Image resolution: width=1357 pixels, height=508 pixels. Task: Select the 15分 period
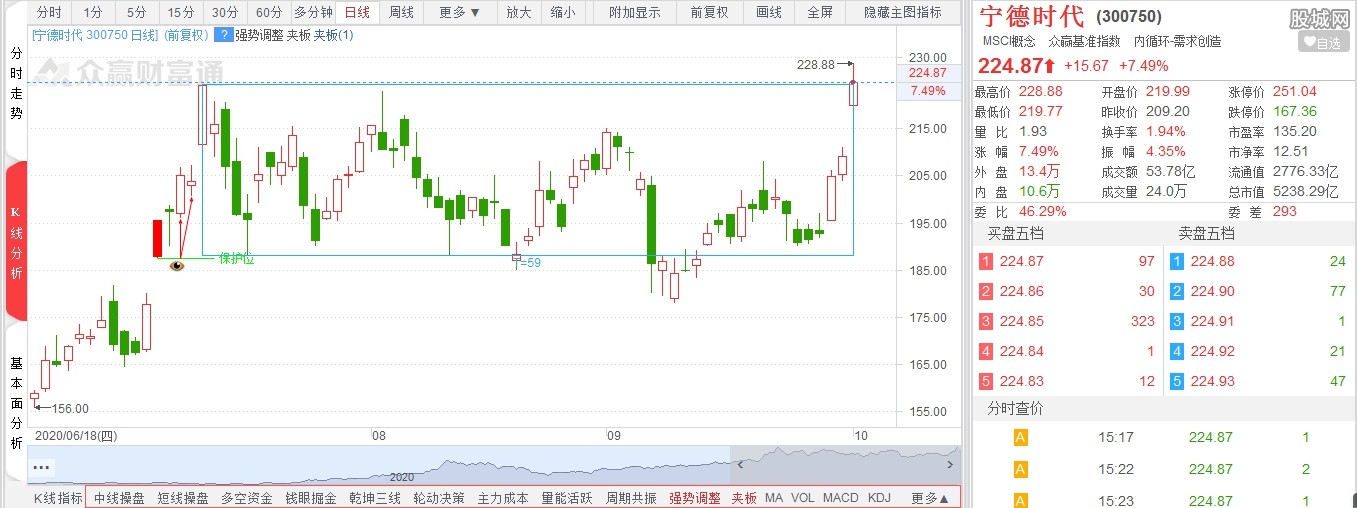(x=181, y=12)
